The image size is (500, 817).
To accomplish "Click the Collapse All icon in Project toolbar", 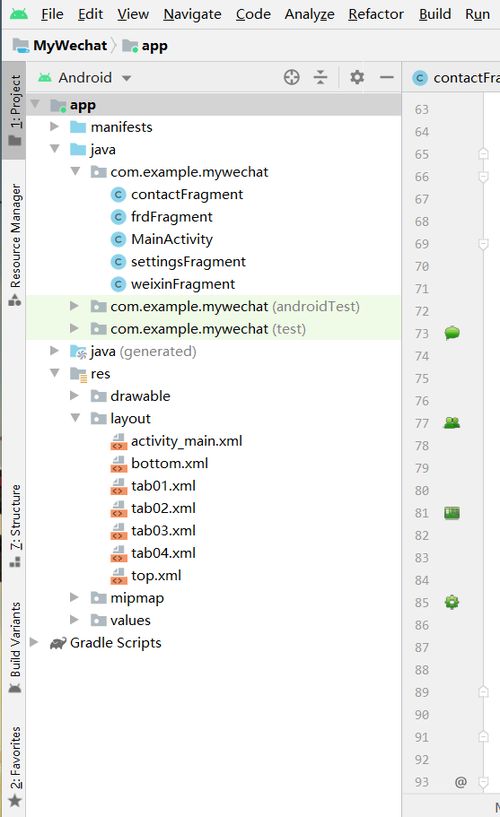I will [x=320, y=77].
